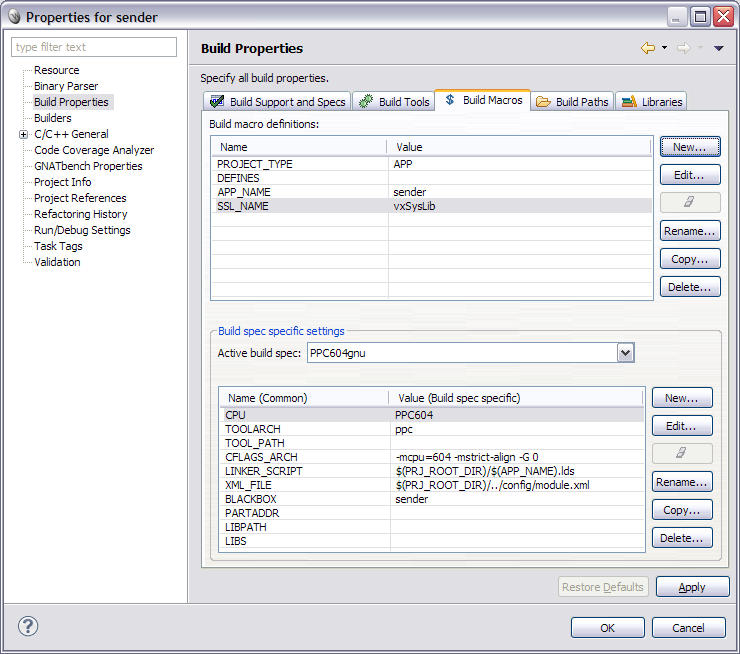Select the BLACKBOX build spec row
This screenshot has height=654, width=740.
point(432,499)
